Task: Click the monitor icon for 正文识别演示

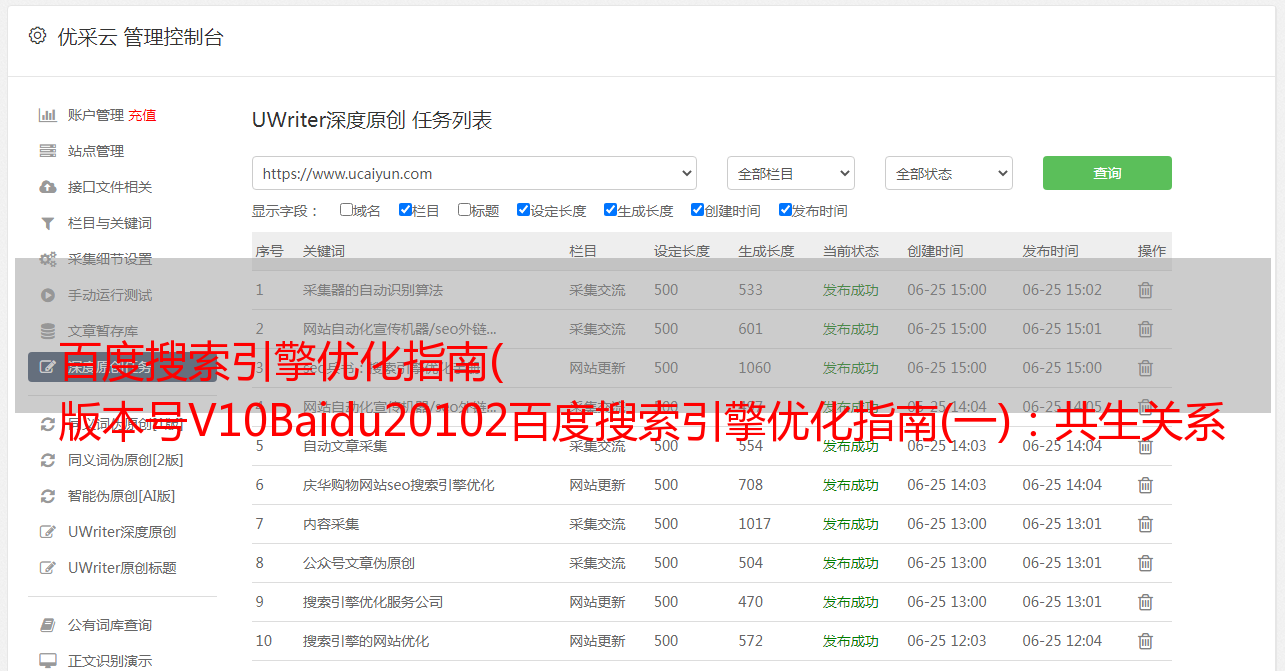Action: [47, 661]
